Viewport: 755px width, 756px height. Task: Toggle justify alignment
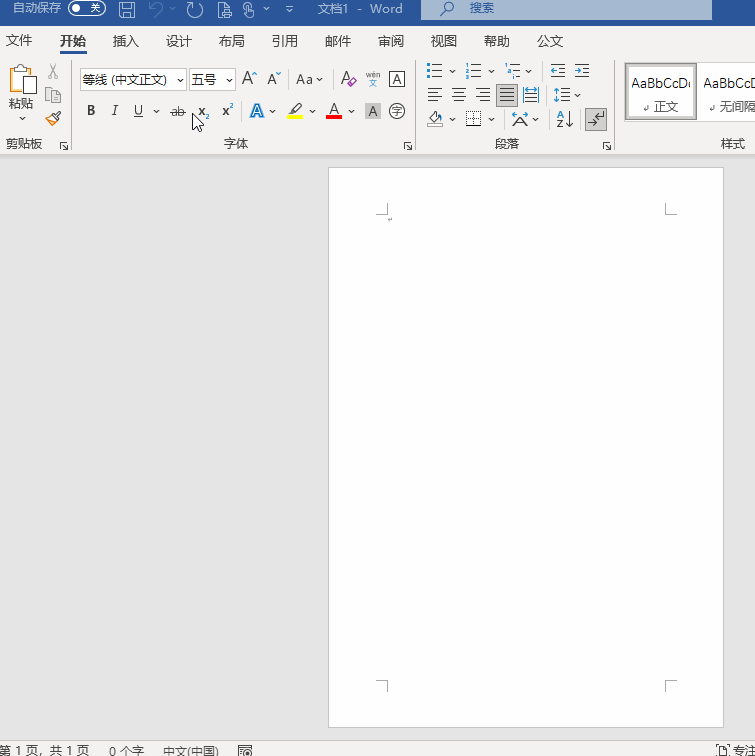point(507,94)
